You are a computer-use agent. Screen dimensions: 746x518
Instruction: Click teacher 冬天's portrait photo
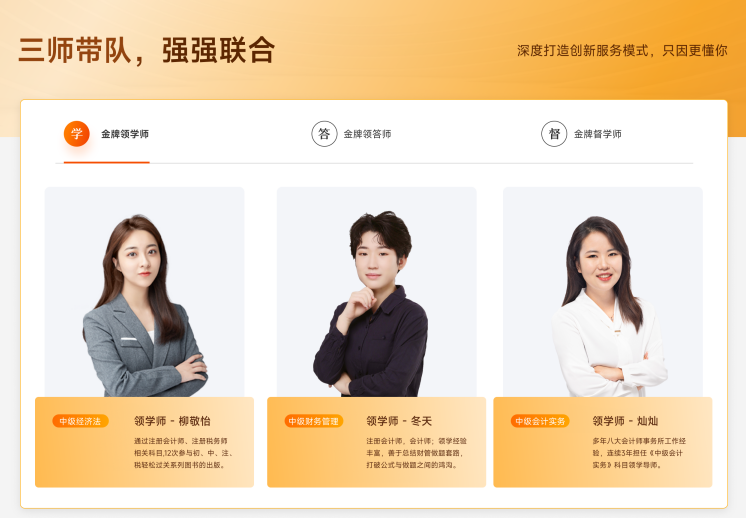tap(377, 292)
